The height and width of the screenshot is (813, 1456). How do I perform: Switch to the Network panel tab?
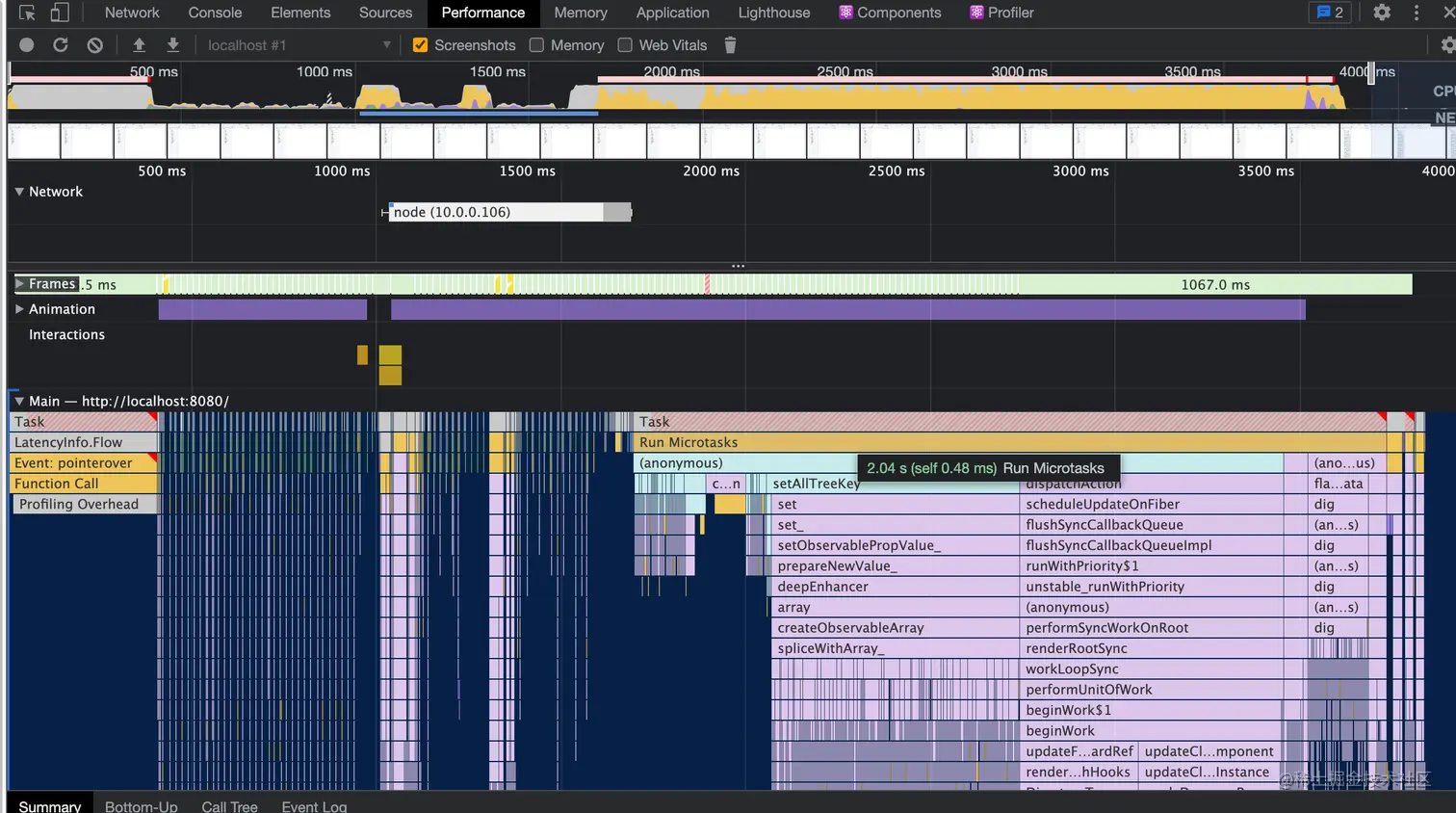132,13
